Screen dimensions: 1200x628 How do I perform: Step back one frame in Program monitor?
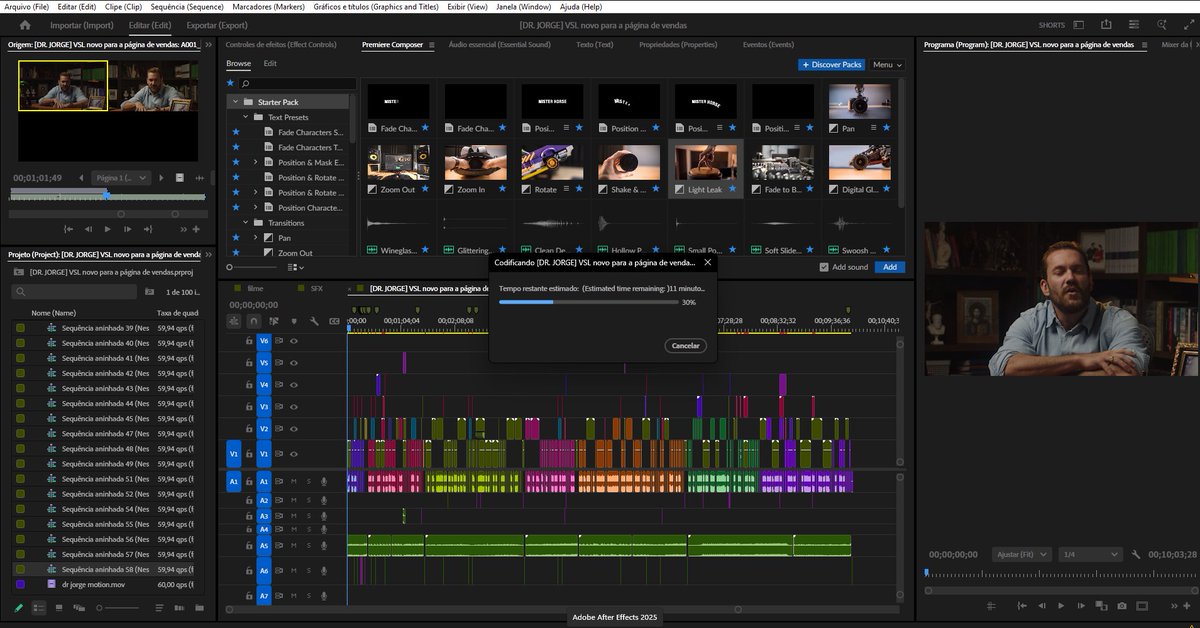tap(1041, 606)
